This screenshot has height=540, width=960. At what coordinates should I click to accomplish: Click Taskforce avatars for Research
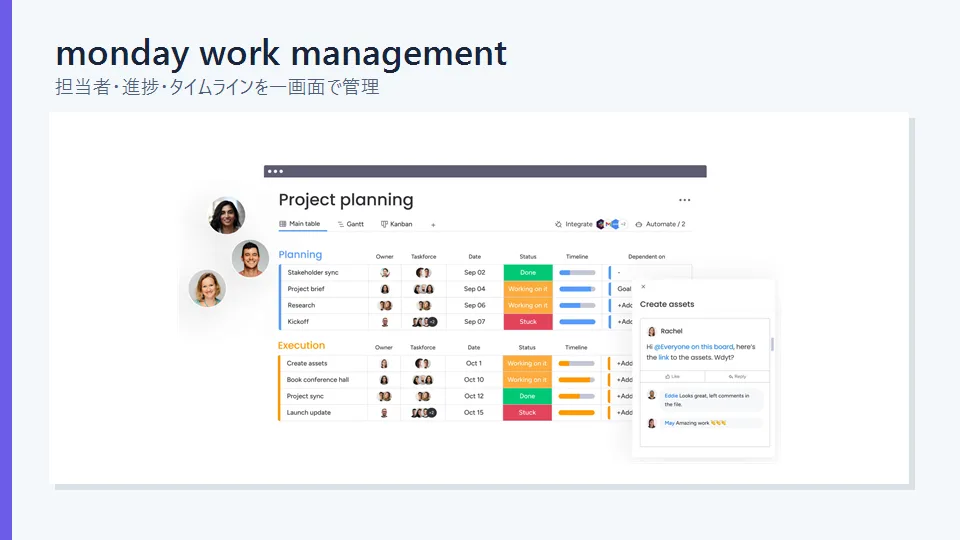tap(424, 305)
